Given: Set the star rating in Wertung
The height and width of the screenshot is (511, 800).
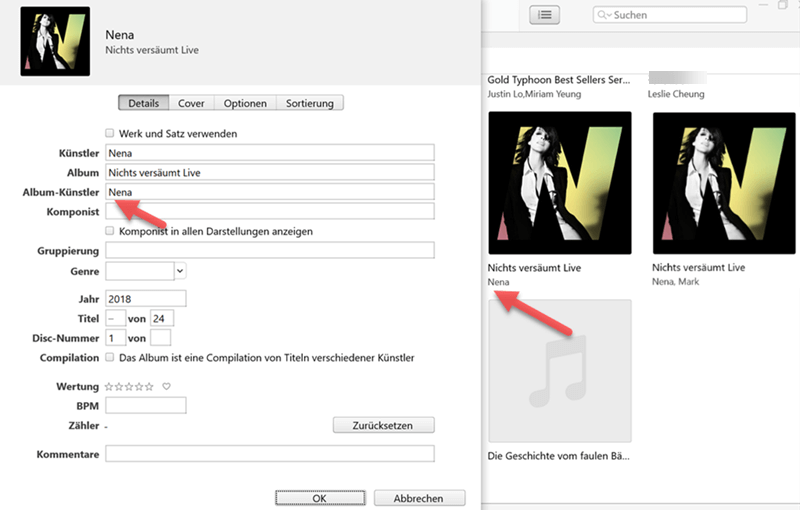Looking at the screenshot, I should (x=129, y=387).
